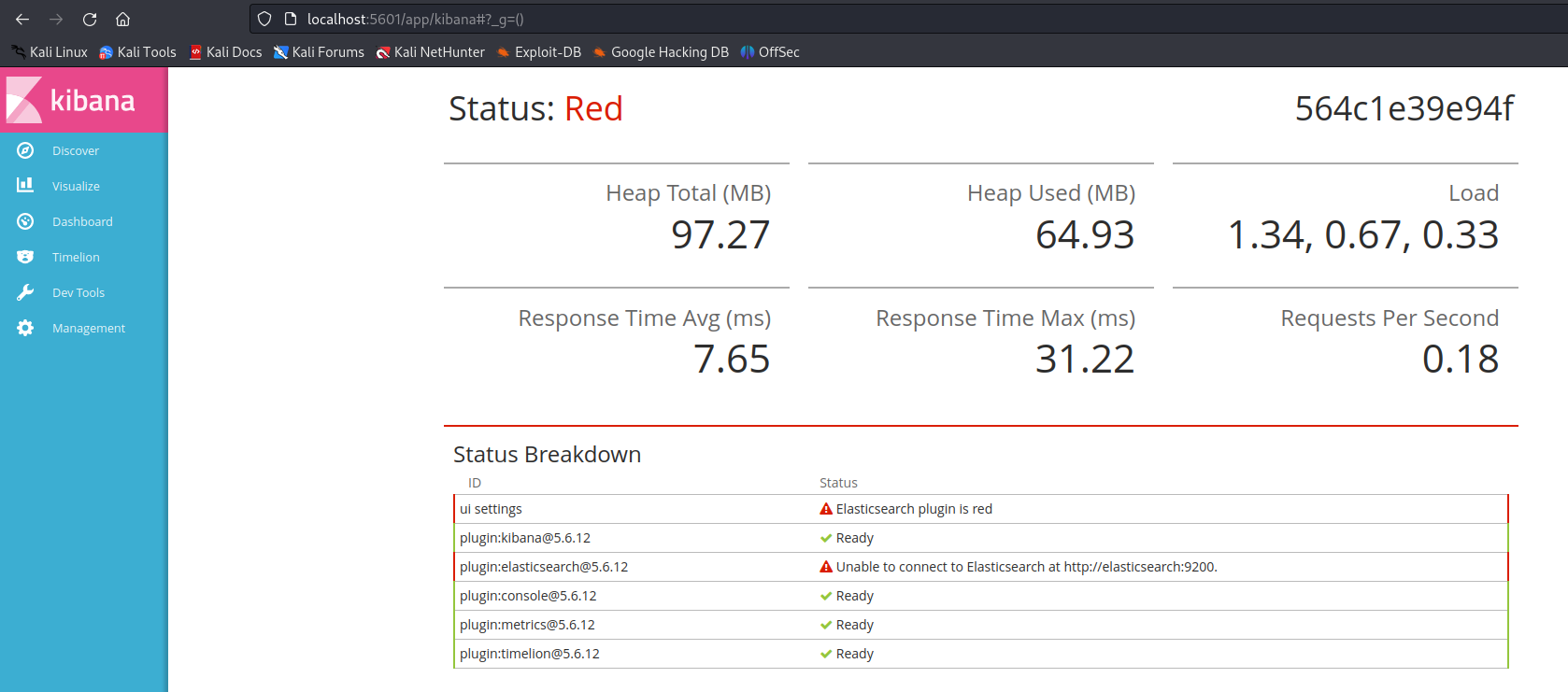Image resolution: width=1568 pixels, height=692 pixels.
Task: Select the Management menu label
Action: [x=89, y=328]
